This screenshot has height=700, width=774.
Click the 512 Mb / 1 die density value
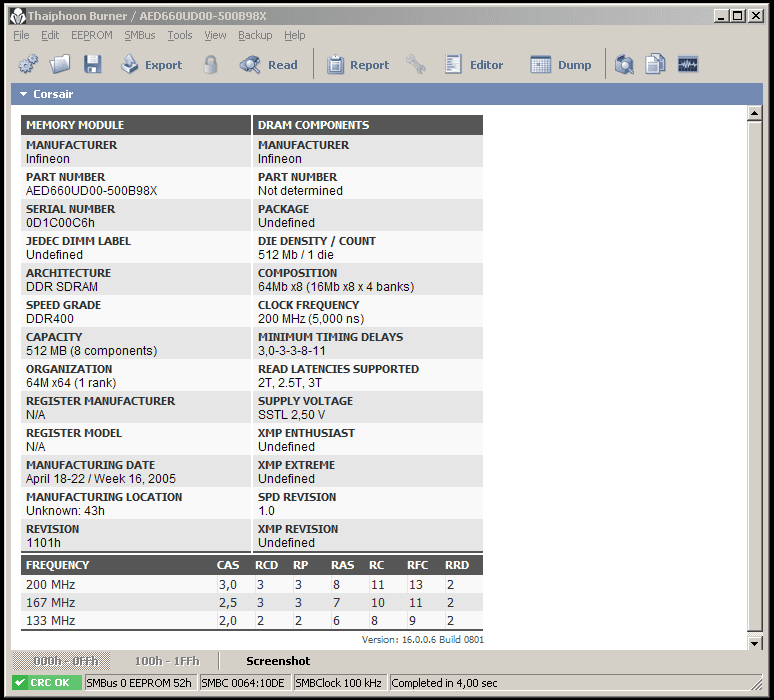296,255
